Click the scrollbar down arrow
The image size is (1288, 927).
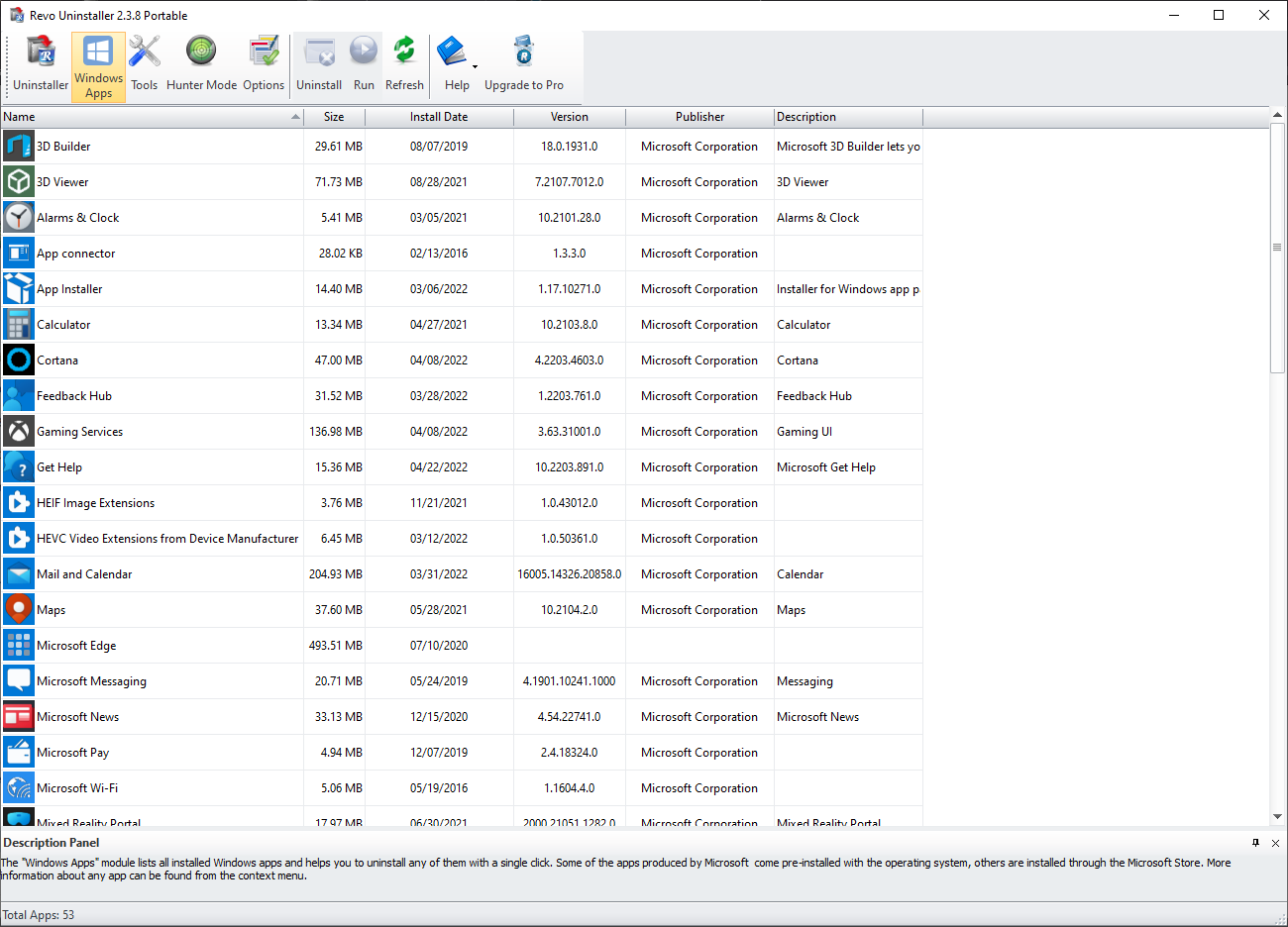(x=1277, y=817)
